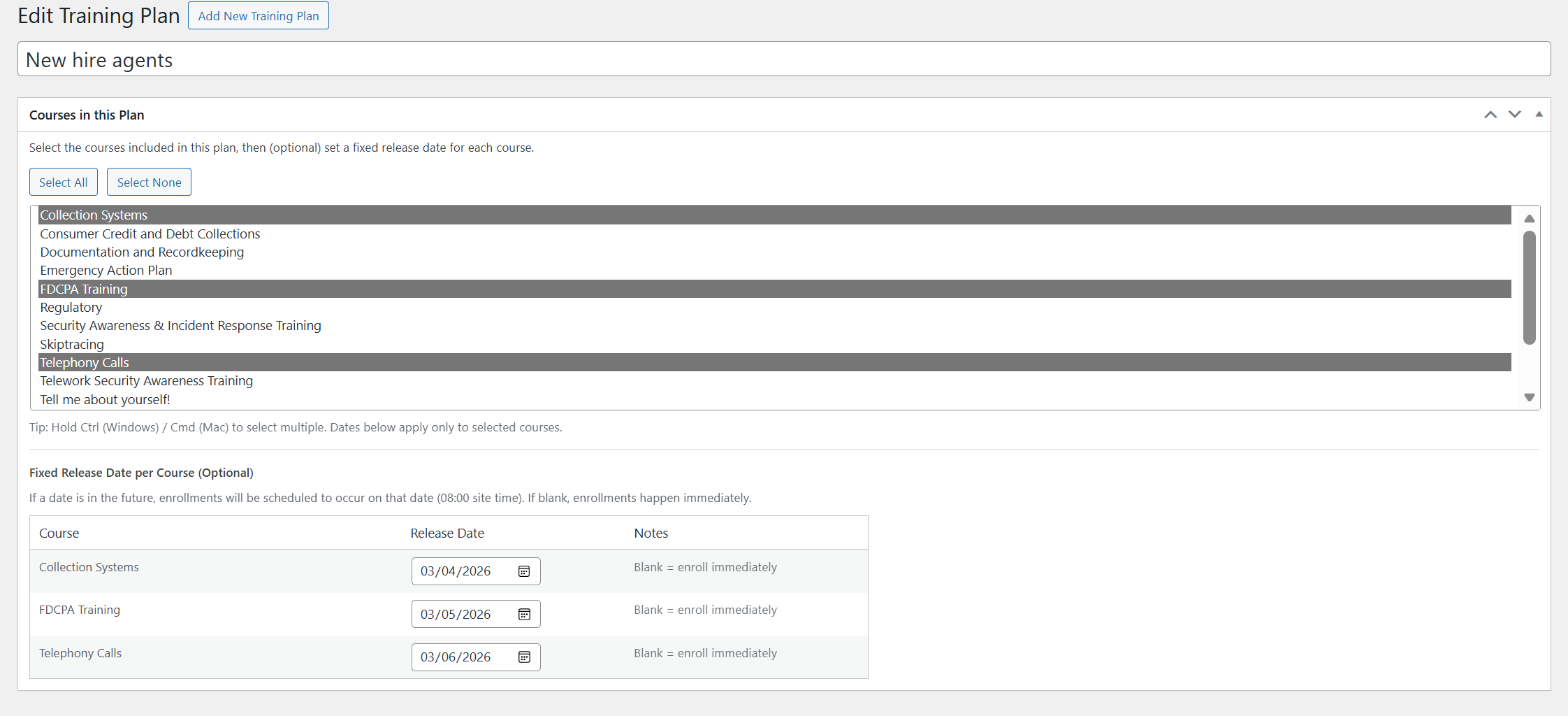Open calendar picker for FDCPA Training release date
1568x716 pixels.
(x=523, y=614)
